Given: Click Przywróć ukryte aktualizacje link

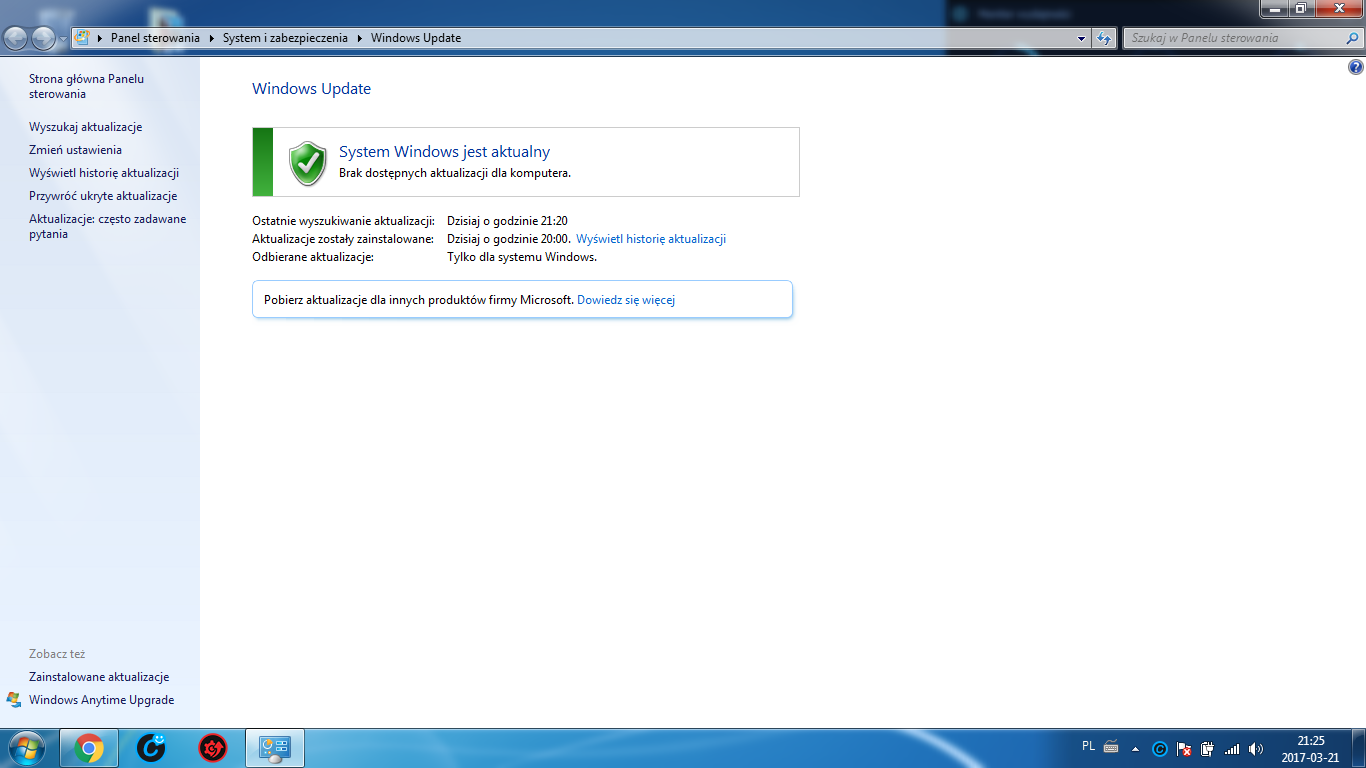Looking at the screenshot, I should click(103, 196).
